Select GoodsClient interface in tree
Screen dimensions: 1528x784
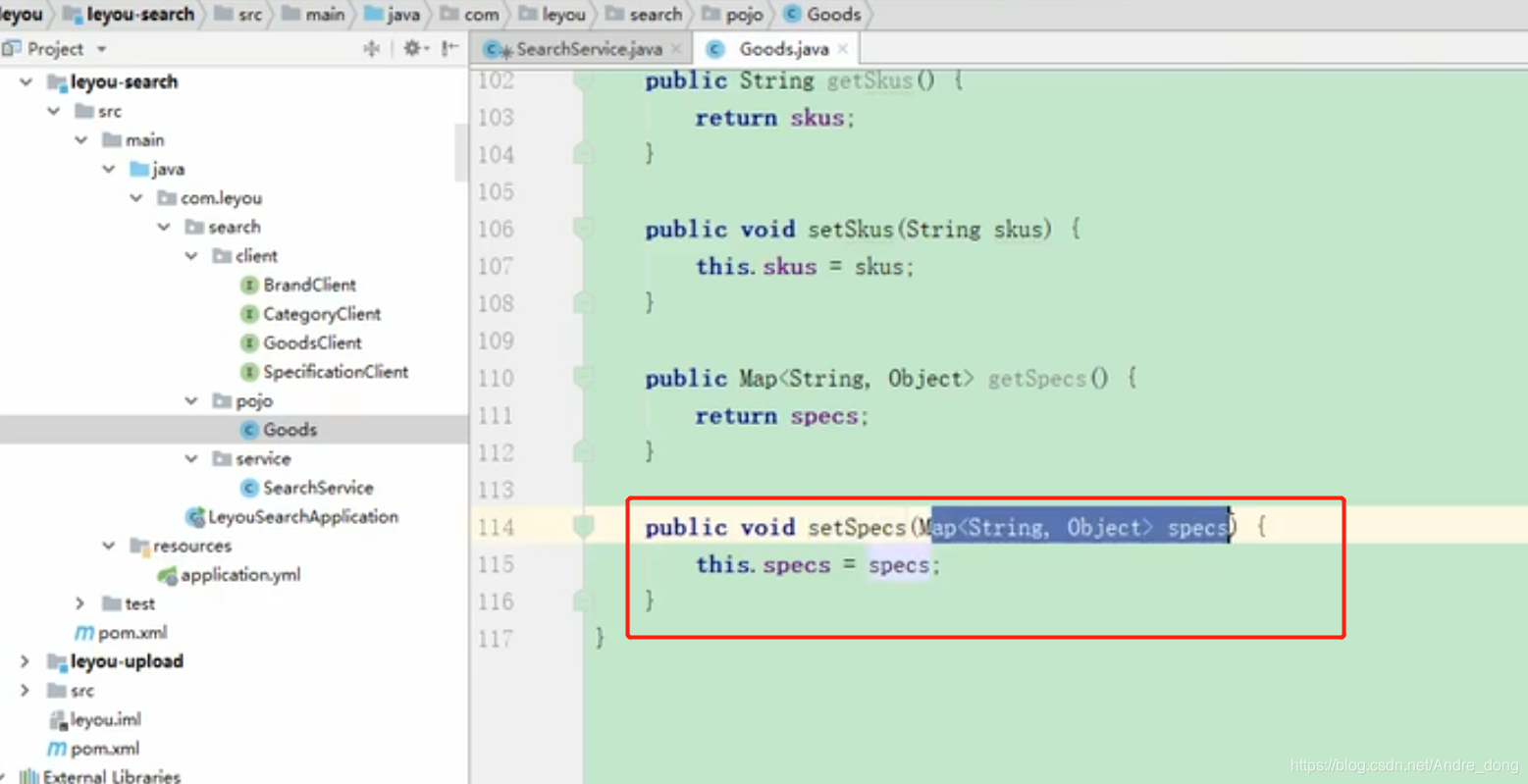(312, 343)
